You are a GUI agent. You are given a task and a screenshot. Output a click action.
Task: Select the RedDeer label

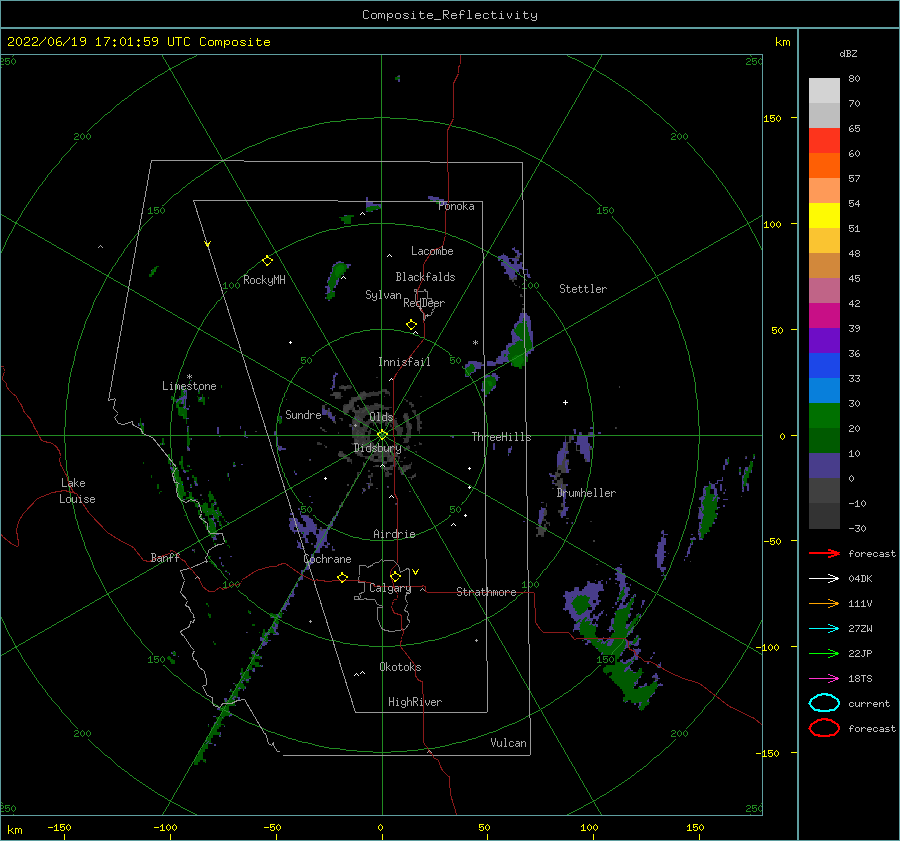click(x=424, y=303)
